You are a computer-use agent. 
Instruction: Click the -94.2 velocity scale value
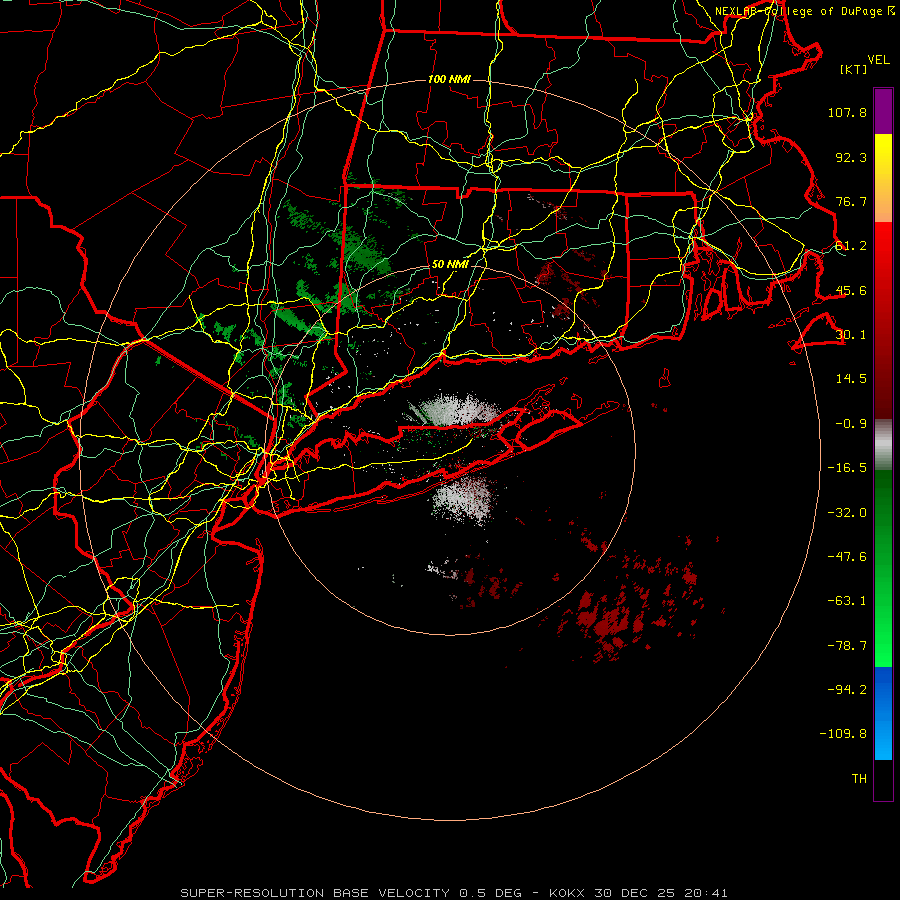pyautogui.click(x=847, y=690)
